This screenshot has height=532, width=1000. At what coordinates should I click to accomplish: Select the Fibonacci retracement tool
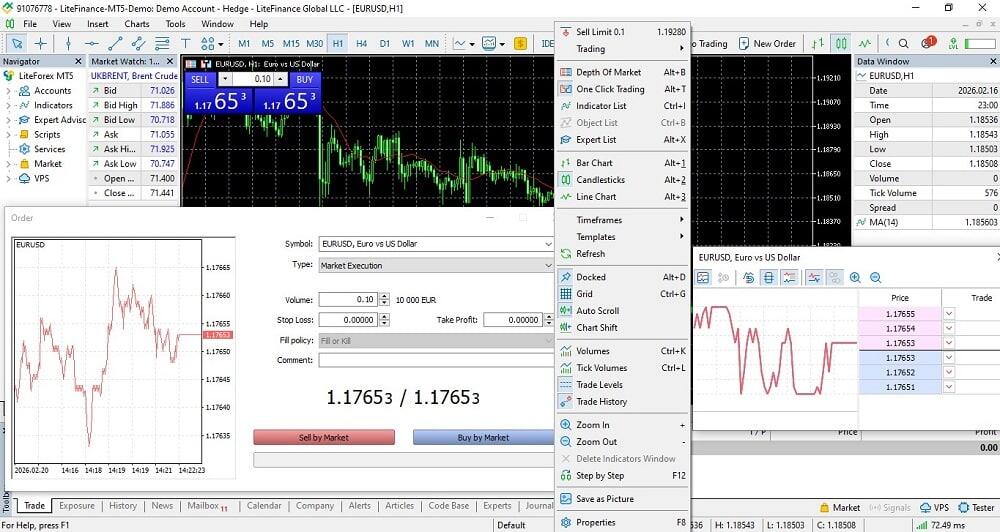click(162, 43)
